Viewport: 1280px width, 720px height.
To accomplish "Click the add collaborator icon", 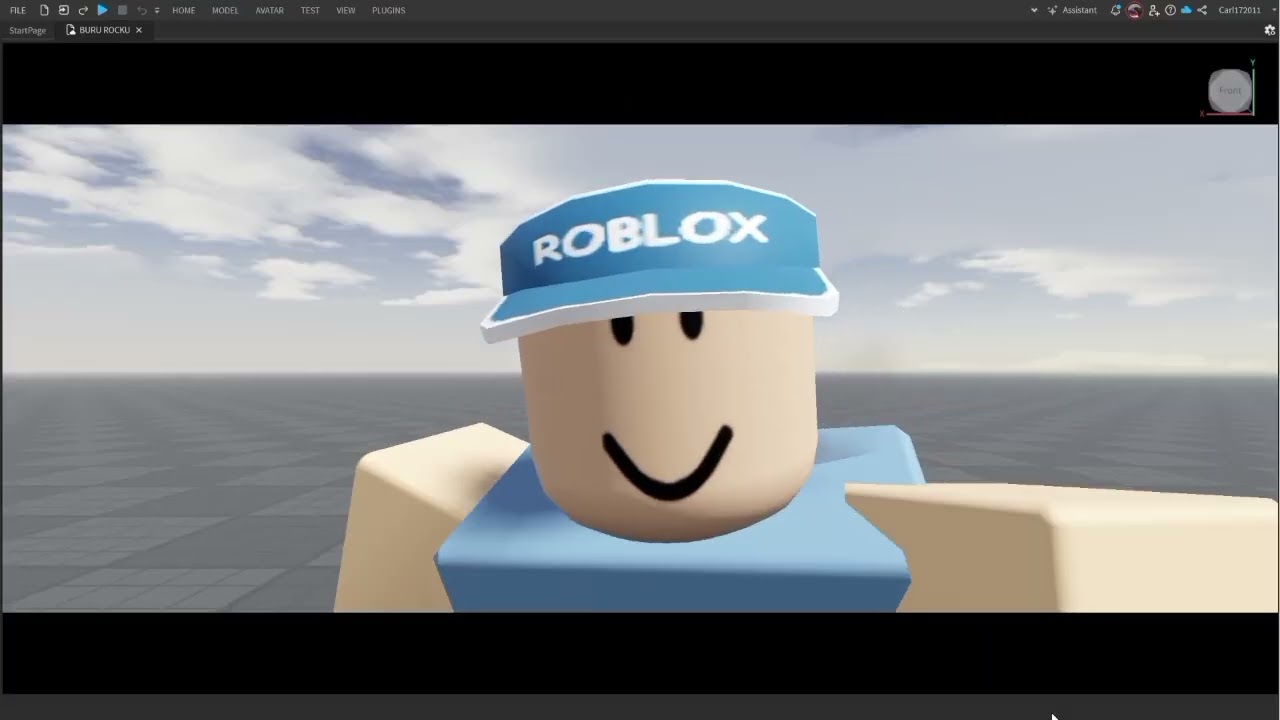I will tap(1154, 10).
